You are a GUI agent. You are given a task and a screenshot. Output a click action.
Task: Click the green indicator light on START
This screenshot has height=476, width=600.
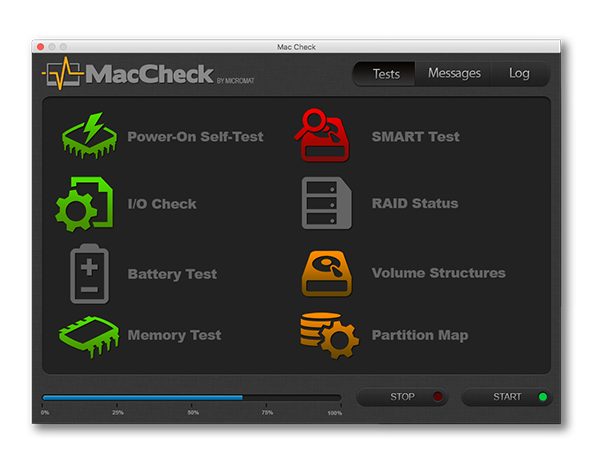(543, 396)
